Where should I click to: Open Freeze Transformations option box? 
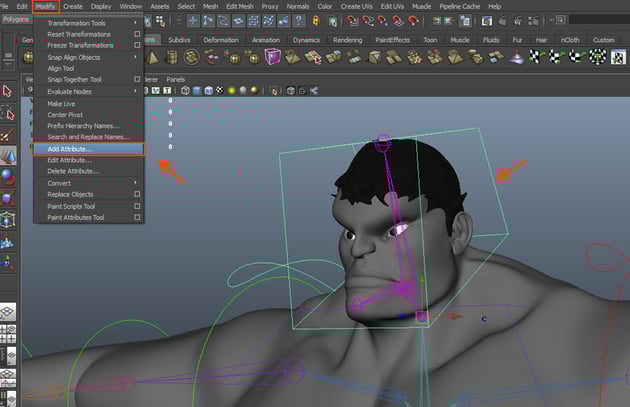tap(137, 45)
